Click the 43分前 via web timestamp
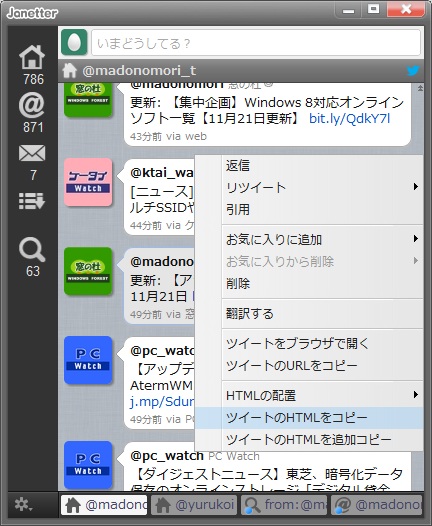This screenshot has height=526, width=432. click(168, 136)
